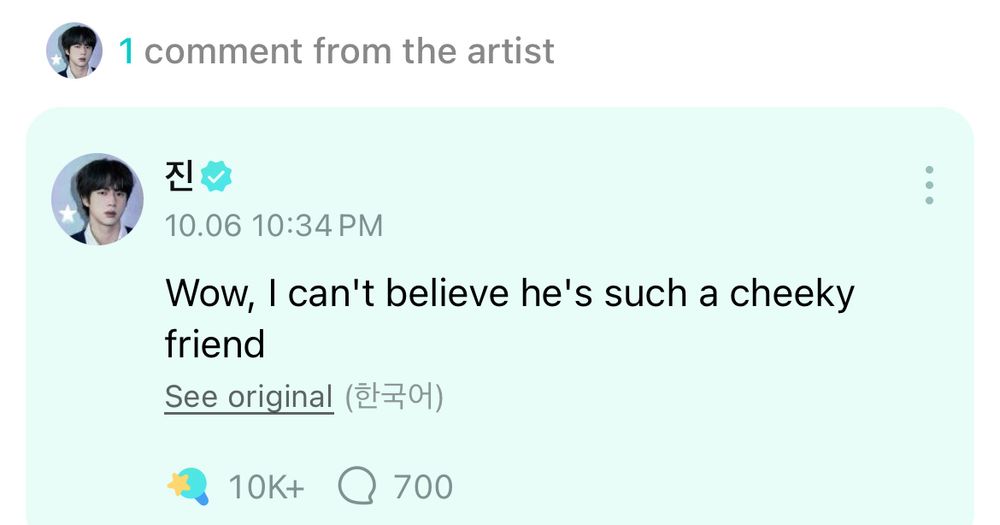Open the three-dot more options menu
The image size is (1000, 525).
(929, 186)
